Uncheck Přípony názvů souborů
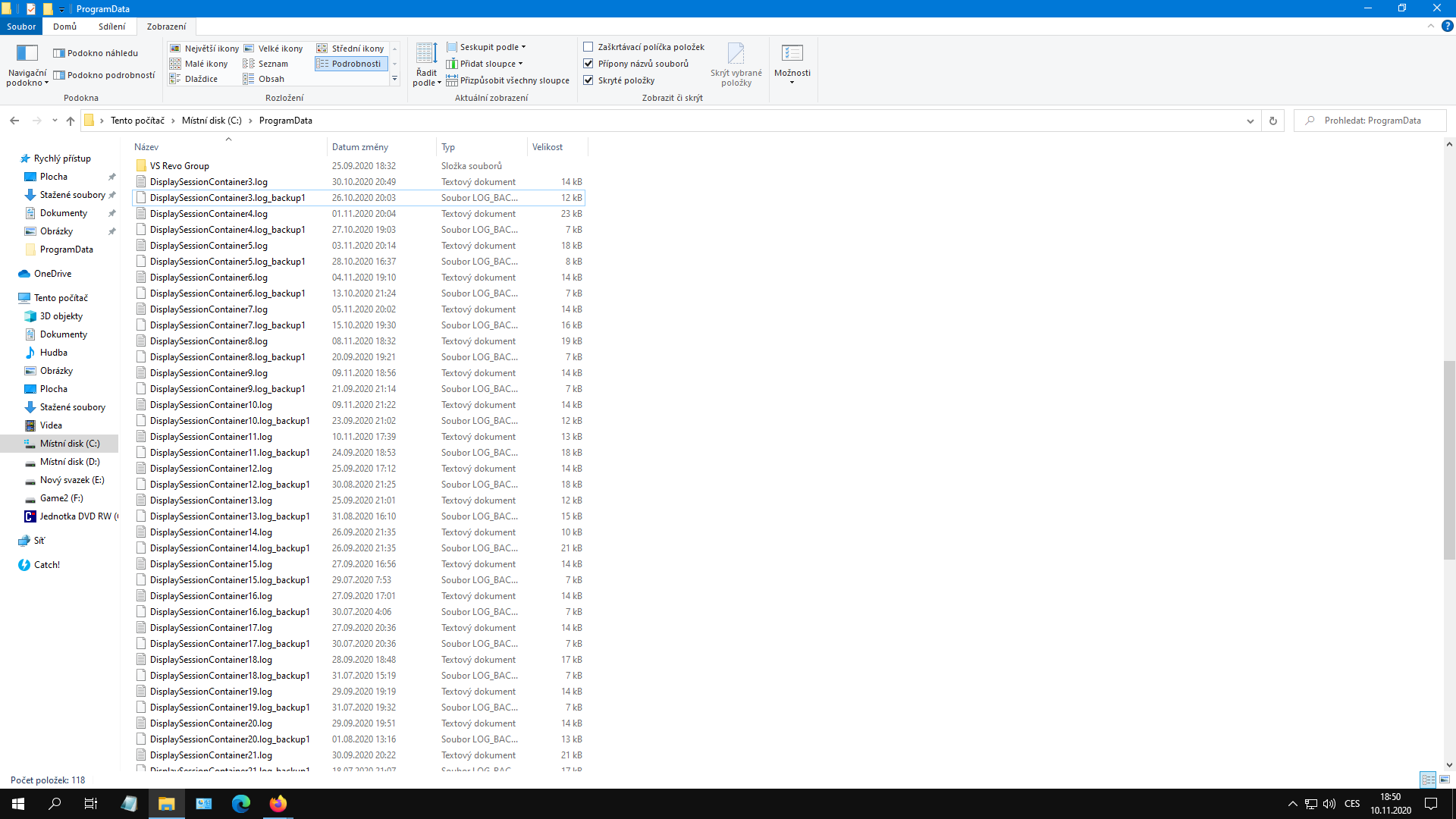Viewport: 1456px width, 819px height. click(588, 64)
